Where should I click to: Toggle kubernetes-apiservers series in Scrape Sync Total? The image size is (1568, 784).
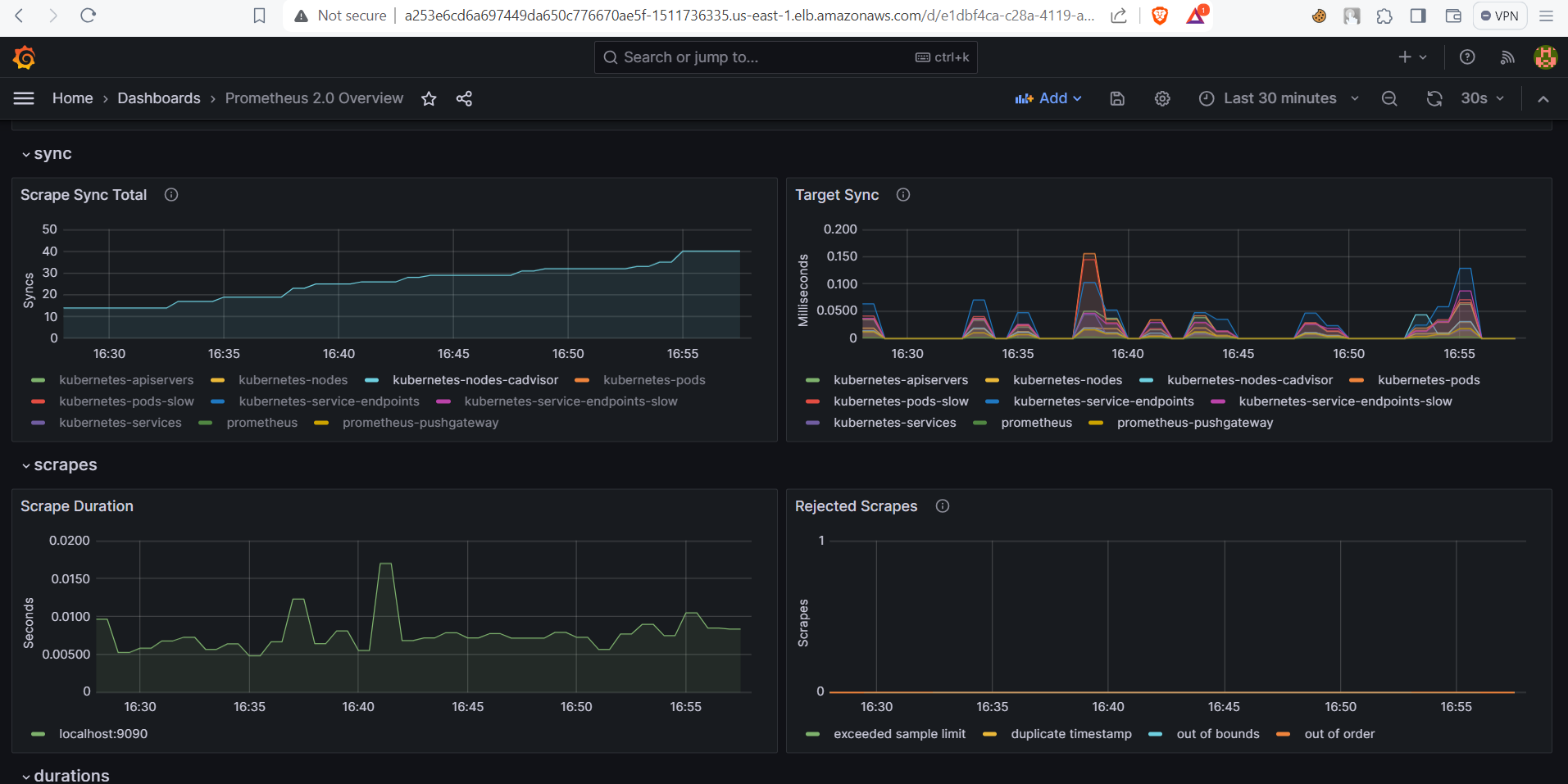pyautogui.click(x=126, y=380)
